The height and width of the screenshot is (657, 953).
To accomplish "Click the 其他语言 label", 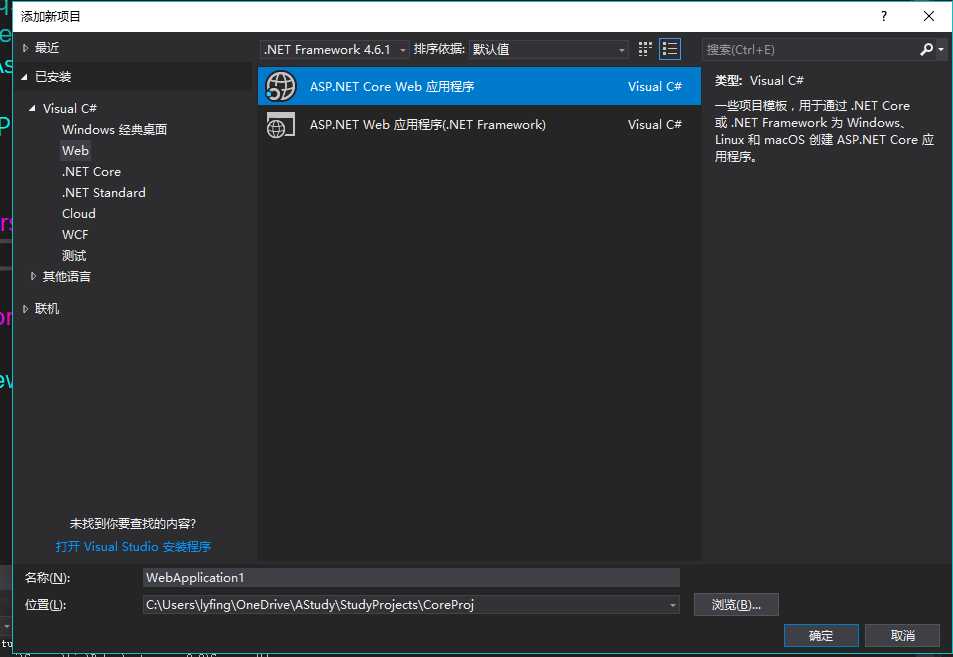I will coord(67,277).
